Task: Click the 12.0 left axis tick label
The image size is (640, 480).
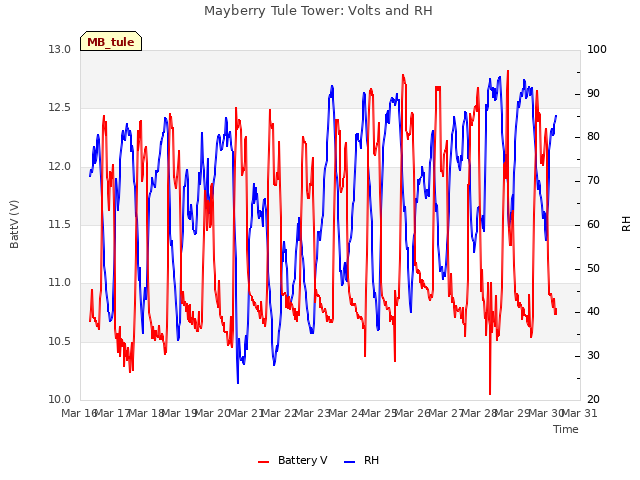Action: tap(60, 167)
